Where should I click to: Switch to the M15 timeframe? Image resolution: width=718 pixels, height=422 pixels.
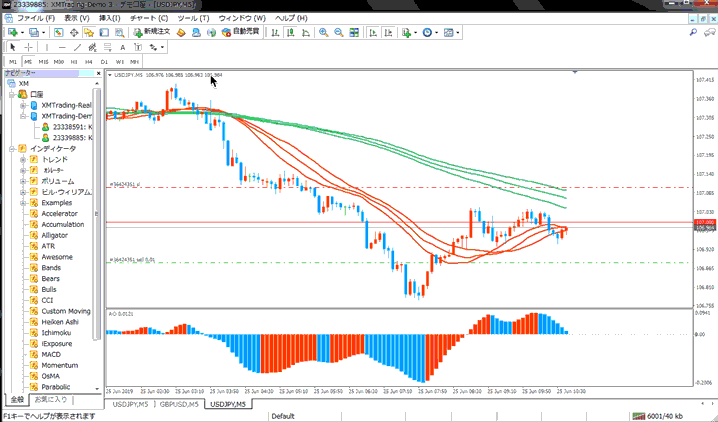[43, 62]
